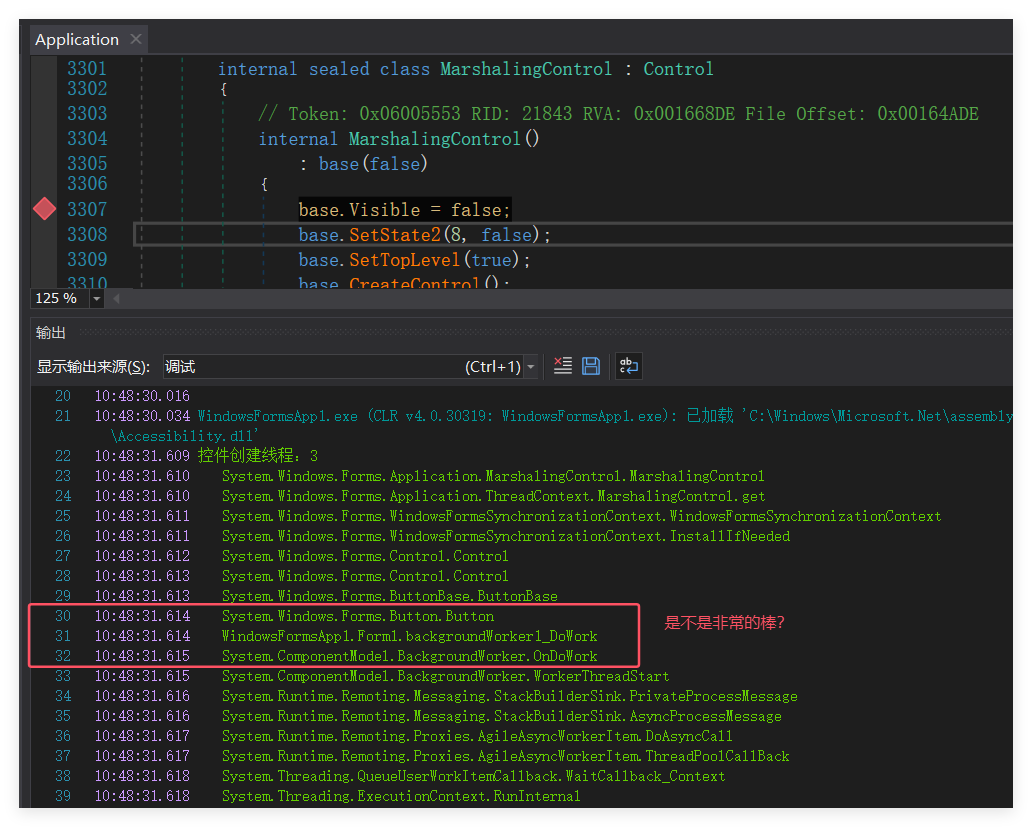Click the Clear All output icon

click(563, 366)
